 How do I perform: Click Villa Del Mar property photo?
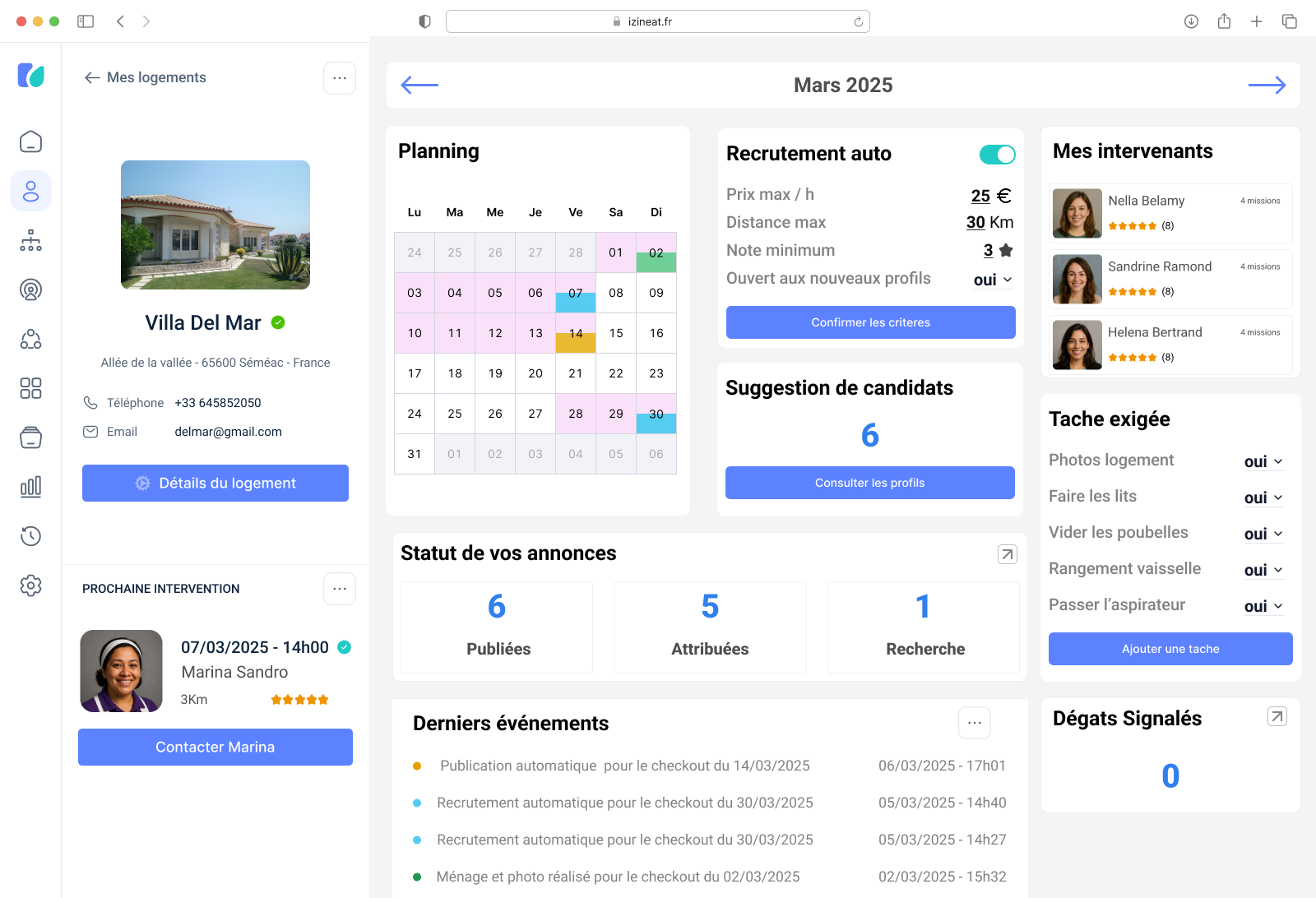pyautogui.click(x=215, y=224)
